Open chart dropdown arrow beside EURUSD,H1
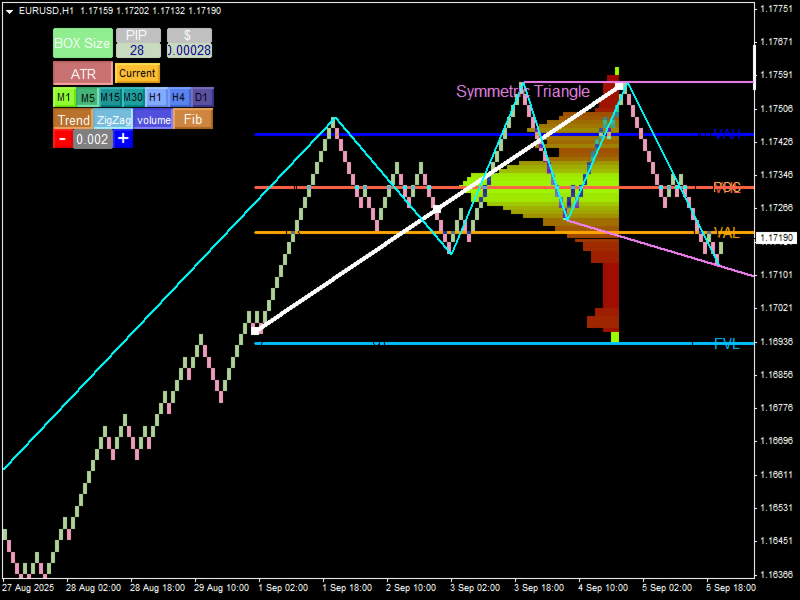This screenshot has height=600, width=800. [x=9, y=11]
